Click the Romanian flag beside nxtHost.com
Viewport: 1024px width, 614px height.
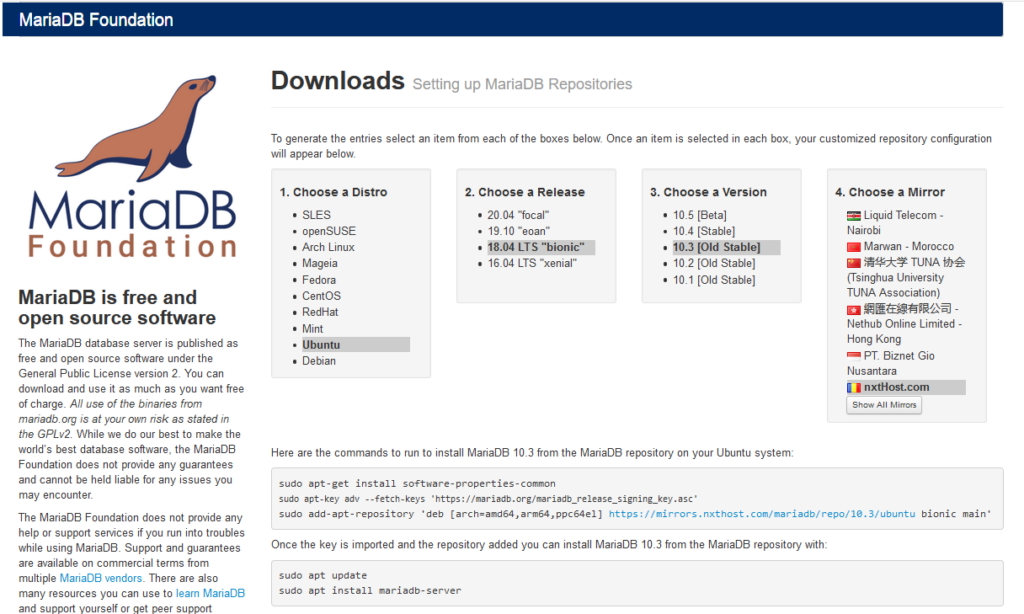pyautogui.click(x=856, y=387)
